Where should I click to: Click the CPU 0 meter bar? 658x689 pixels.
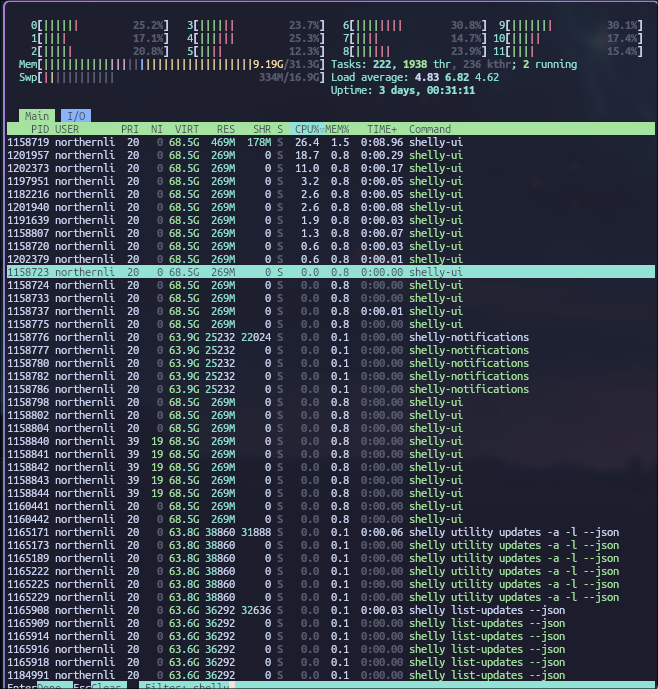(100, 25)
